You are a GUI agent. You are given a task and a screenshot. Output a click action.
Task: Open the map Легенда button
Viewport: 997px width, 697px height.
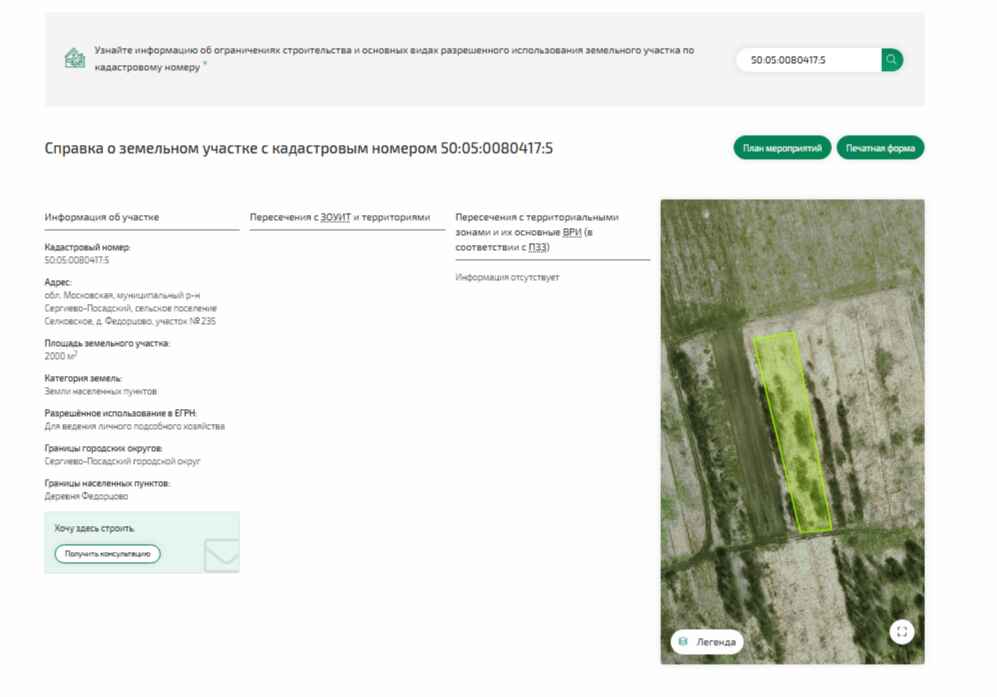click(706, 642)
